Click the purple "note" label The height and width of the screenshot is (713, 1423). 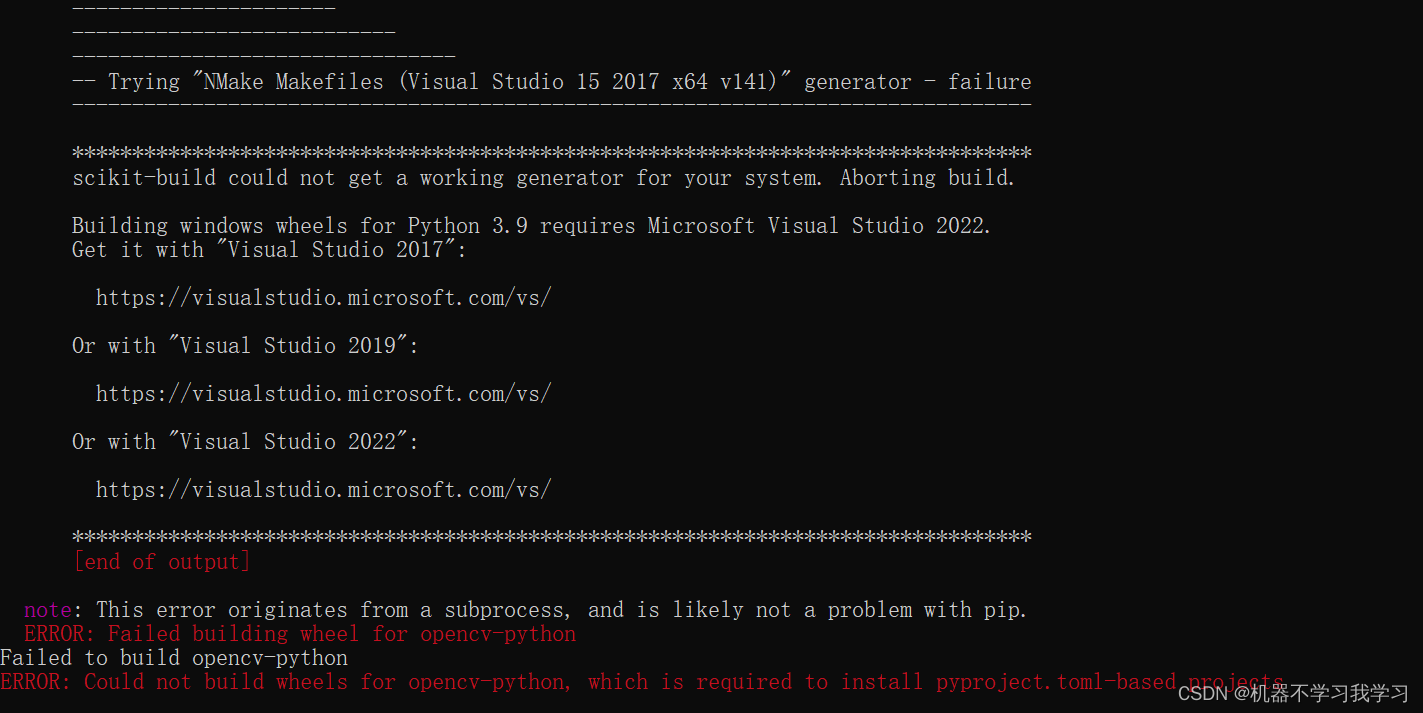click(47, 610)
